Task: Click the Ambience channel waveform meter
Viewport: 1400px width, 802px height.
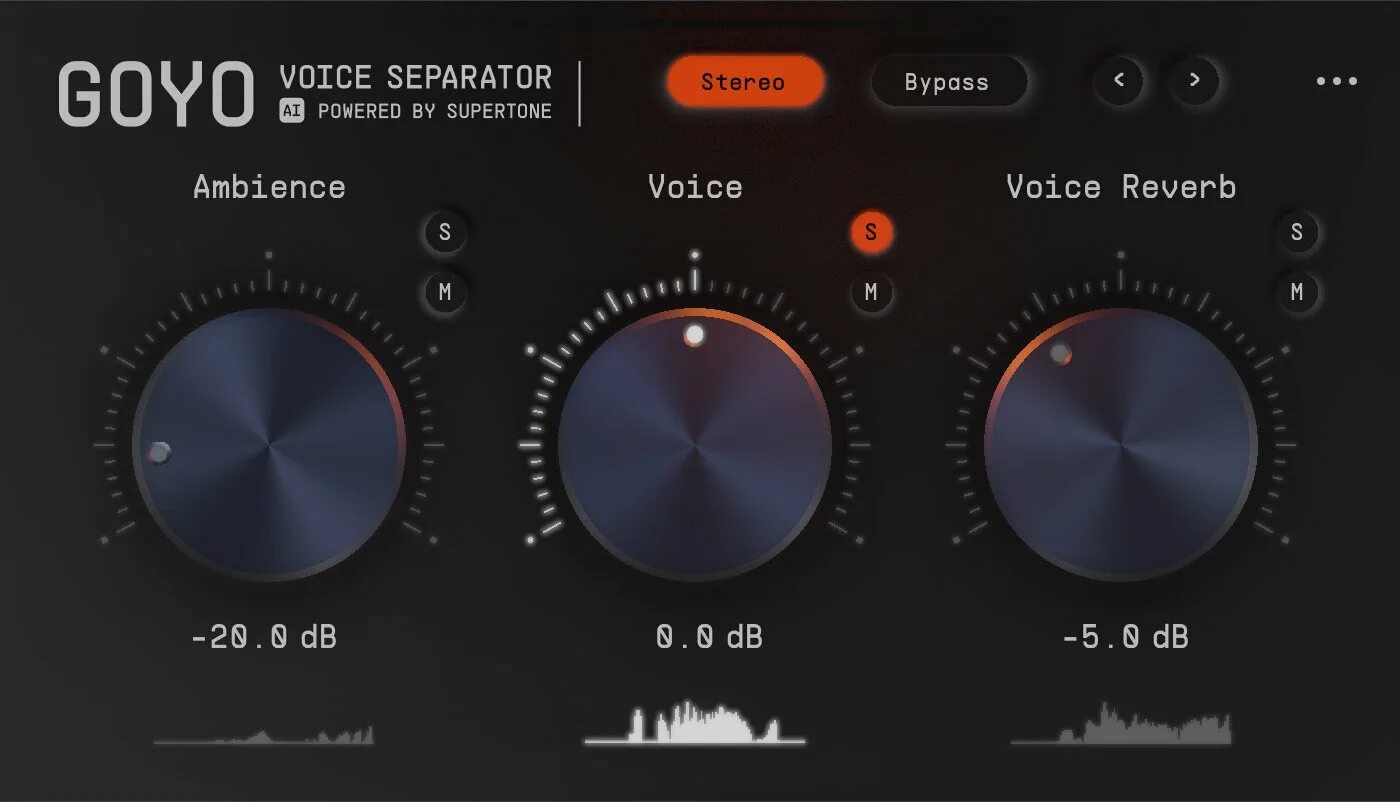Action: tap(265, 738)
